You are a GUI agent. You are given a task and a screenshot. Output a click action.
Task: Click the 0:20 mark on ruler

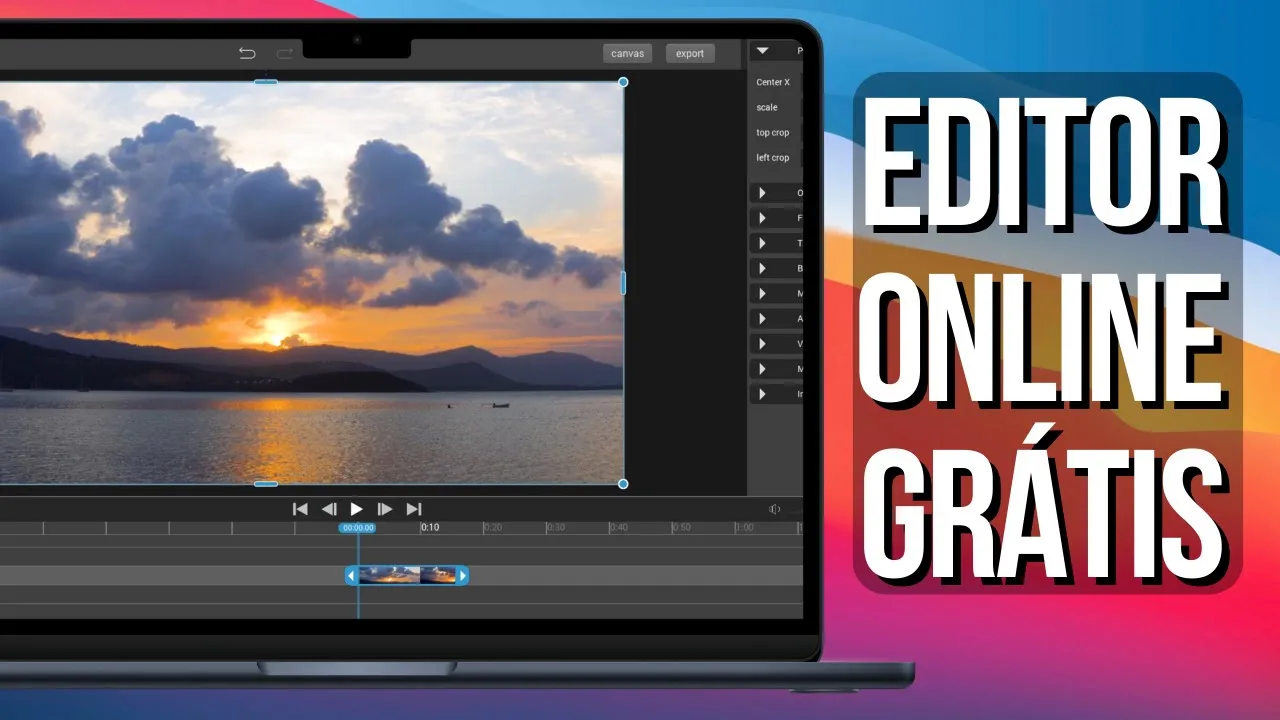(493, 527)
